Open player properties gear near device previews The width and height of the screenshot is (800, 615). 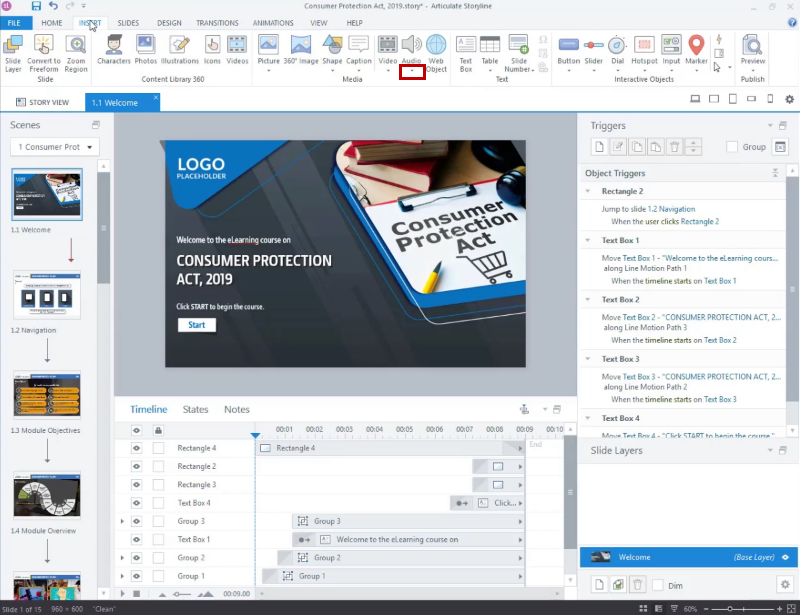(789, 100)
